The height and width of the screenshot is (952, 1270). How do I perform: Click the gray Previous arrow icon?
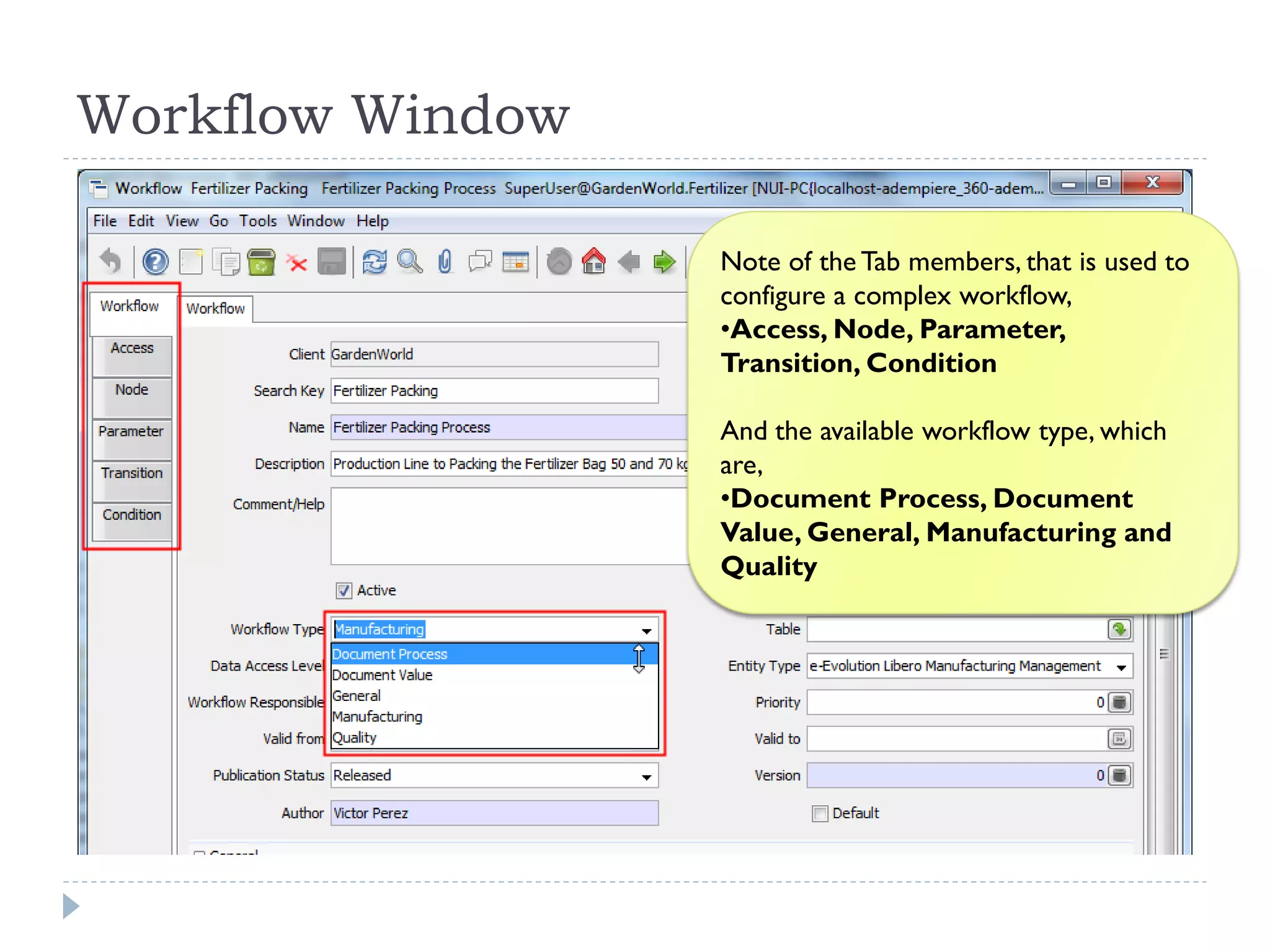click(x=629, y=262)
